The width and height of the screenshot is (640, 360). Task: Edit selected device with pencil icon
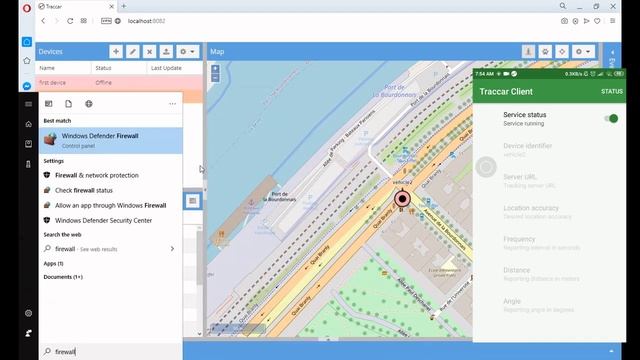(x=133, y=52)
